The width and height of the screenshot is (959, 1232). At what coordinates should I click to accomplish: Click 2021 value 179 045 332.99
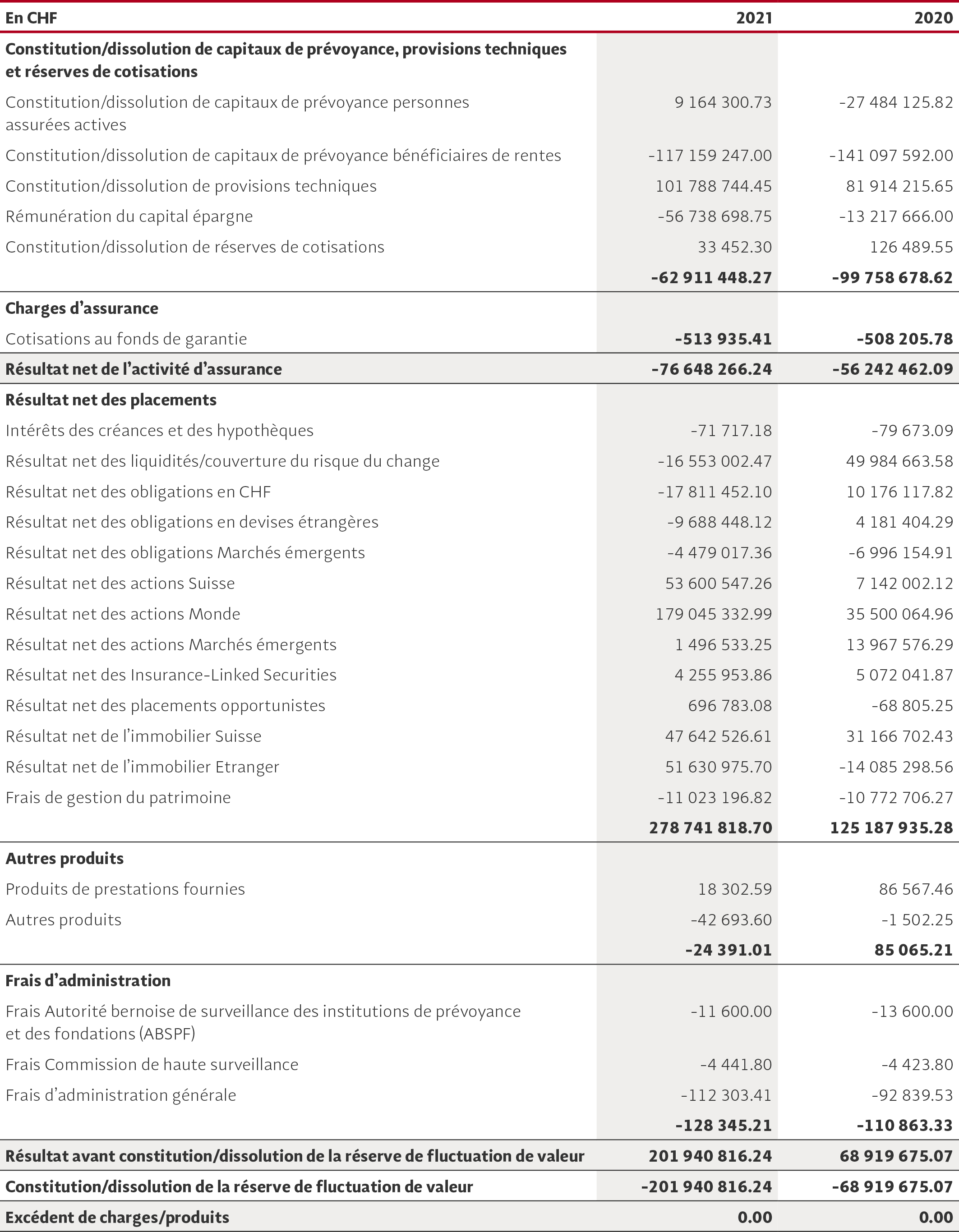pyautogui.click(x=714, y=614)
